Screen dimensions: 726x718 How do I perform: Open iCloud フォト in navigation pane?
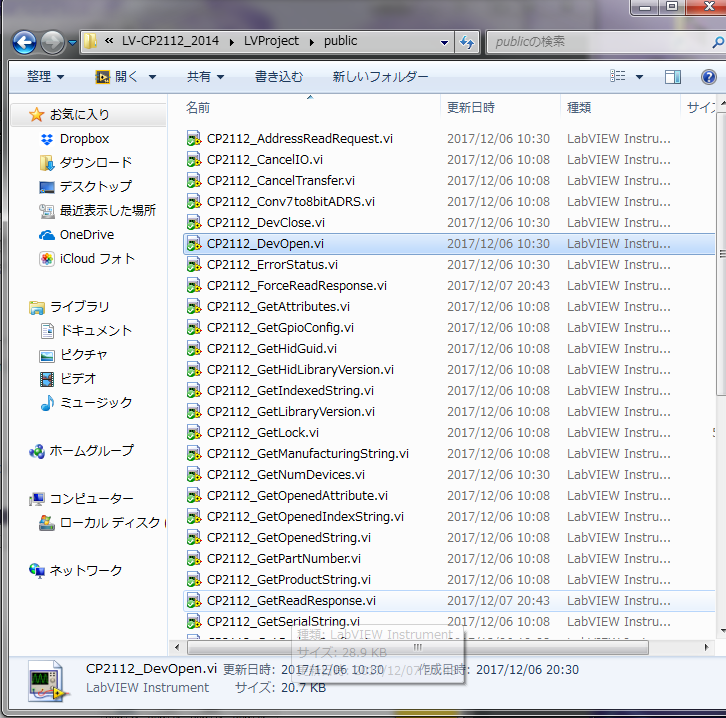tap(97, 259)
